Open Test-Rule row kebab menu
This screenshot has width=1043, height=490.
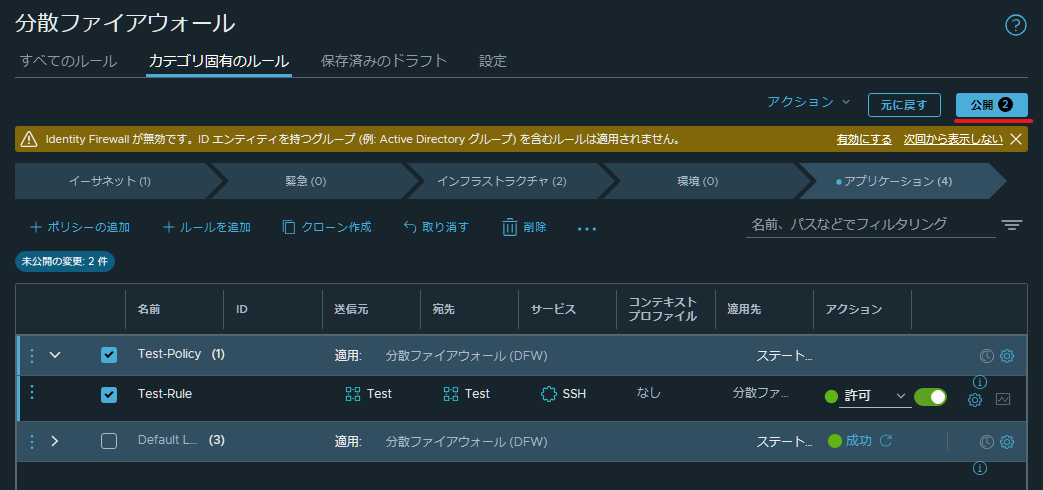pos(31,393)
